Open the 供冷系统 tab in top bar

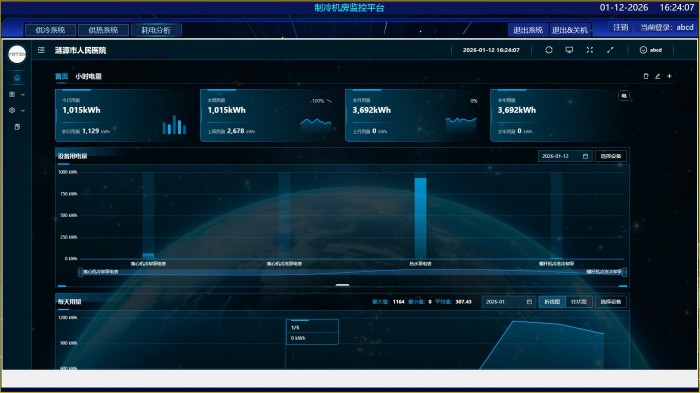(x=50, y=30)
